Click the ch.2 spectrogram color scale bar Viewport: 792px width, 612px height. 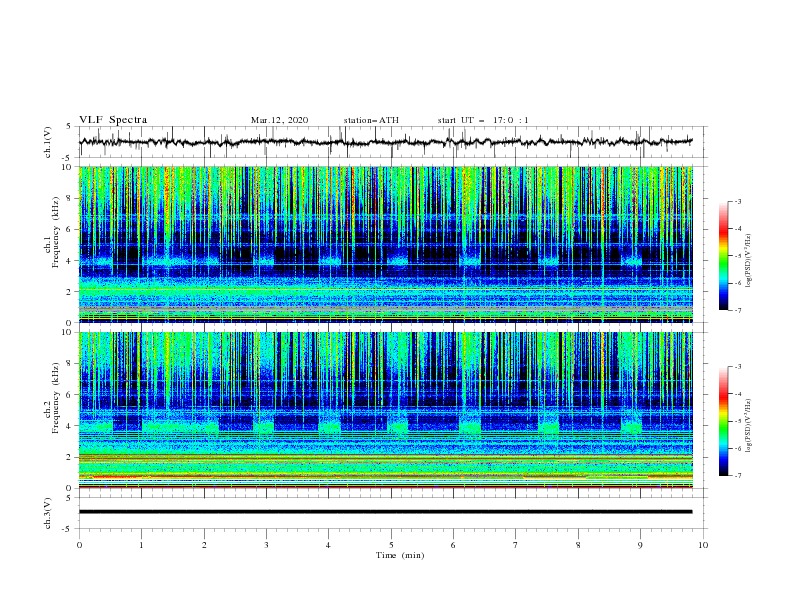click(723, 421)
